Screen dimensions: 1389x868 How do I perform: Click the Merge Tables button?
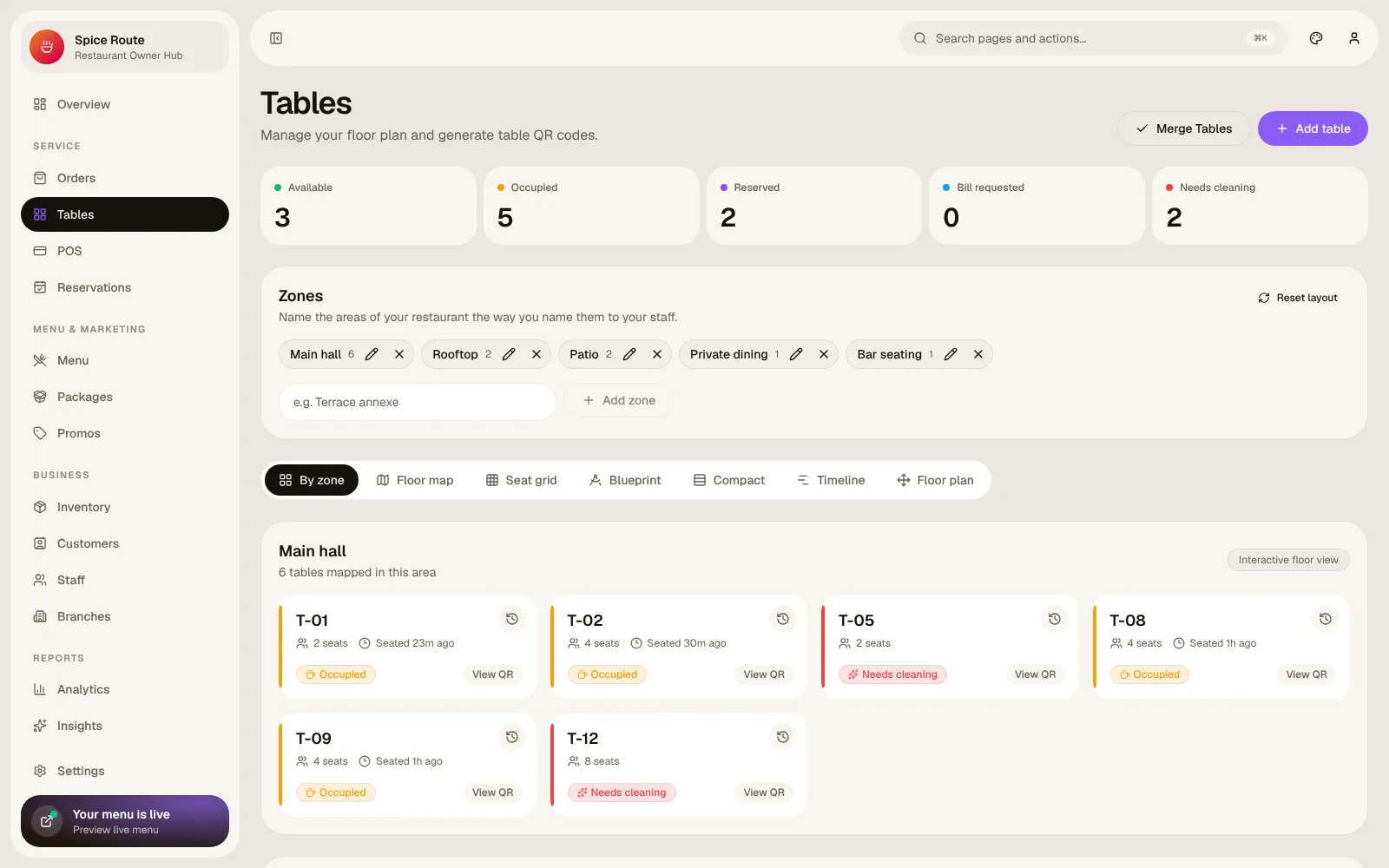tap(1183, 128)
